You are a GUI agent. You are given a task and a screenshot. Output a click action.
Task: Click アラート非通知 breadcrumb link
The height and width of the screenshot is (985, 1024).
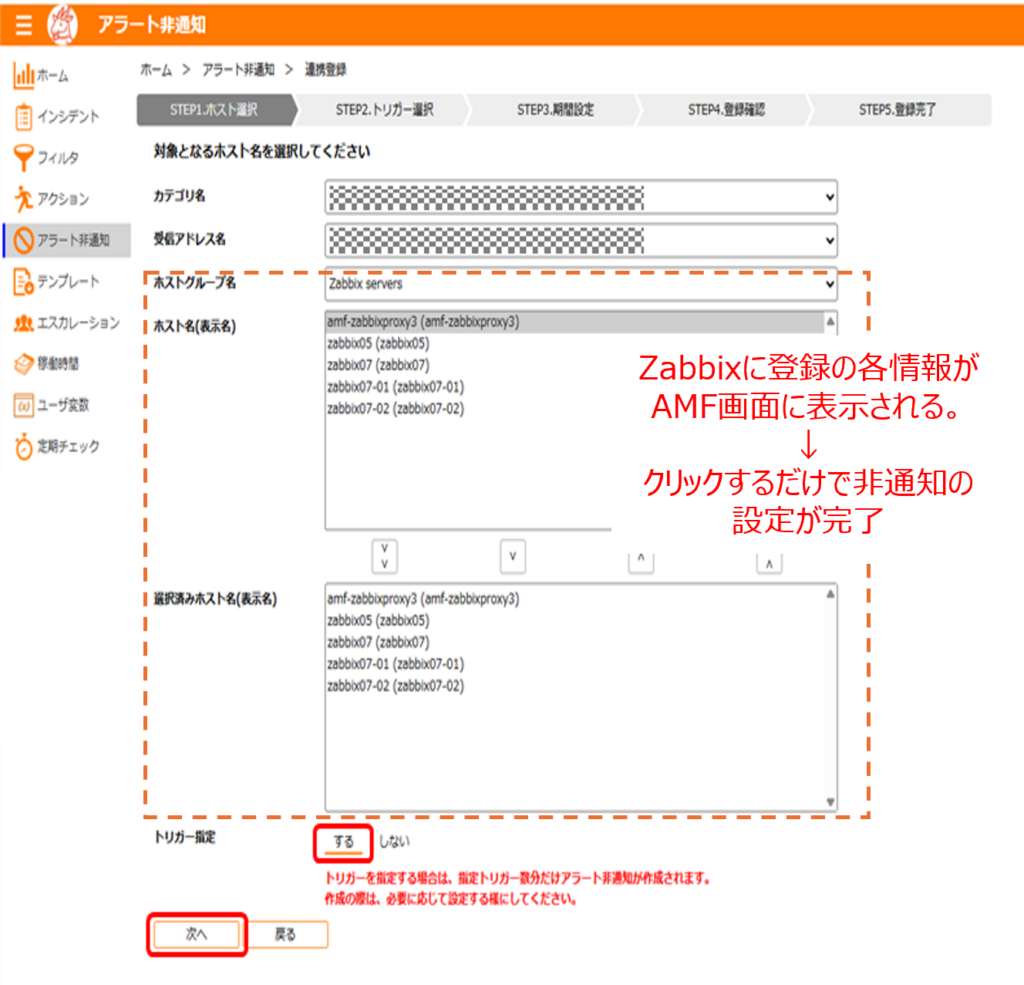(238, 69)
